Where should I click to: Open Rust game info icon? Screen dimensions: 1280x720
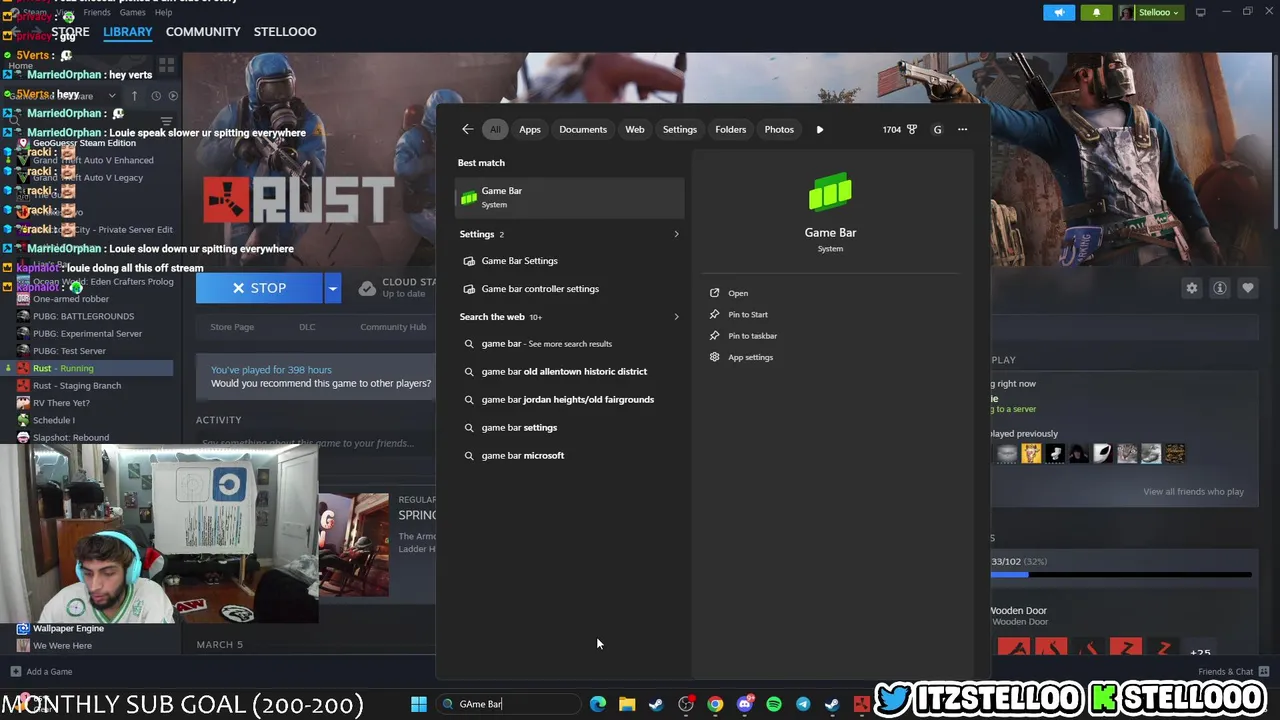1219,288
